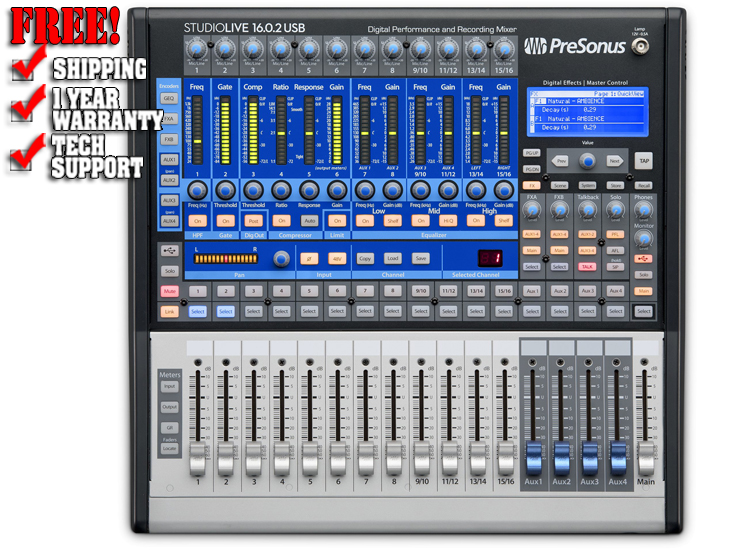Enable 48V phantom power

point(337,259)
